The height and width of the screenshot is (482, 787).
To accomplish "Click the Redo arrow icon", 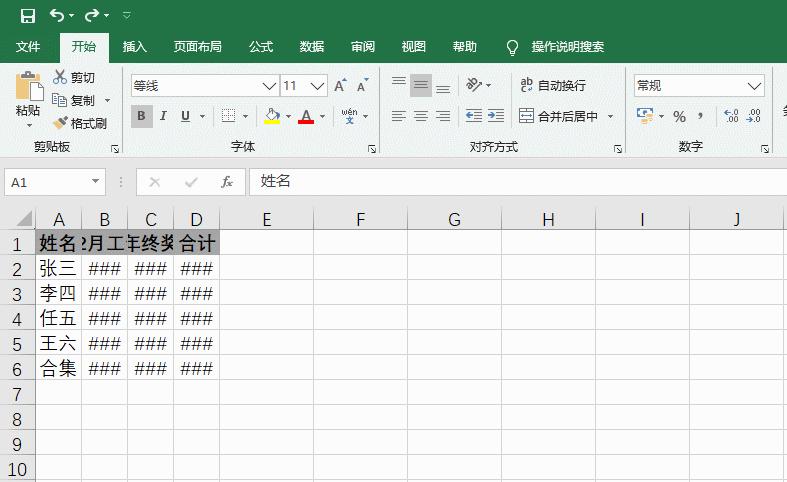I will [x=92, y=16].
